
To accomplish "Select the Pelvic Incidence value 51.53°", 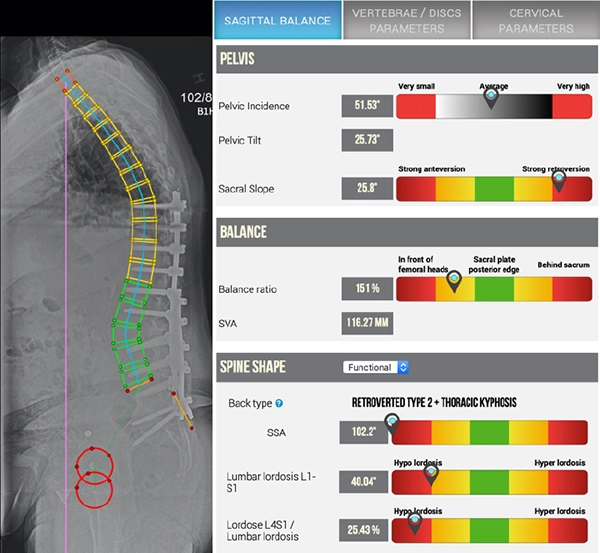I will pos(365,104).
